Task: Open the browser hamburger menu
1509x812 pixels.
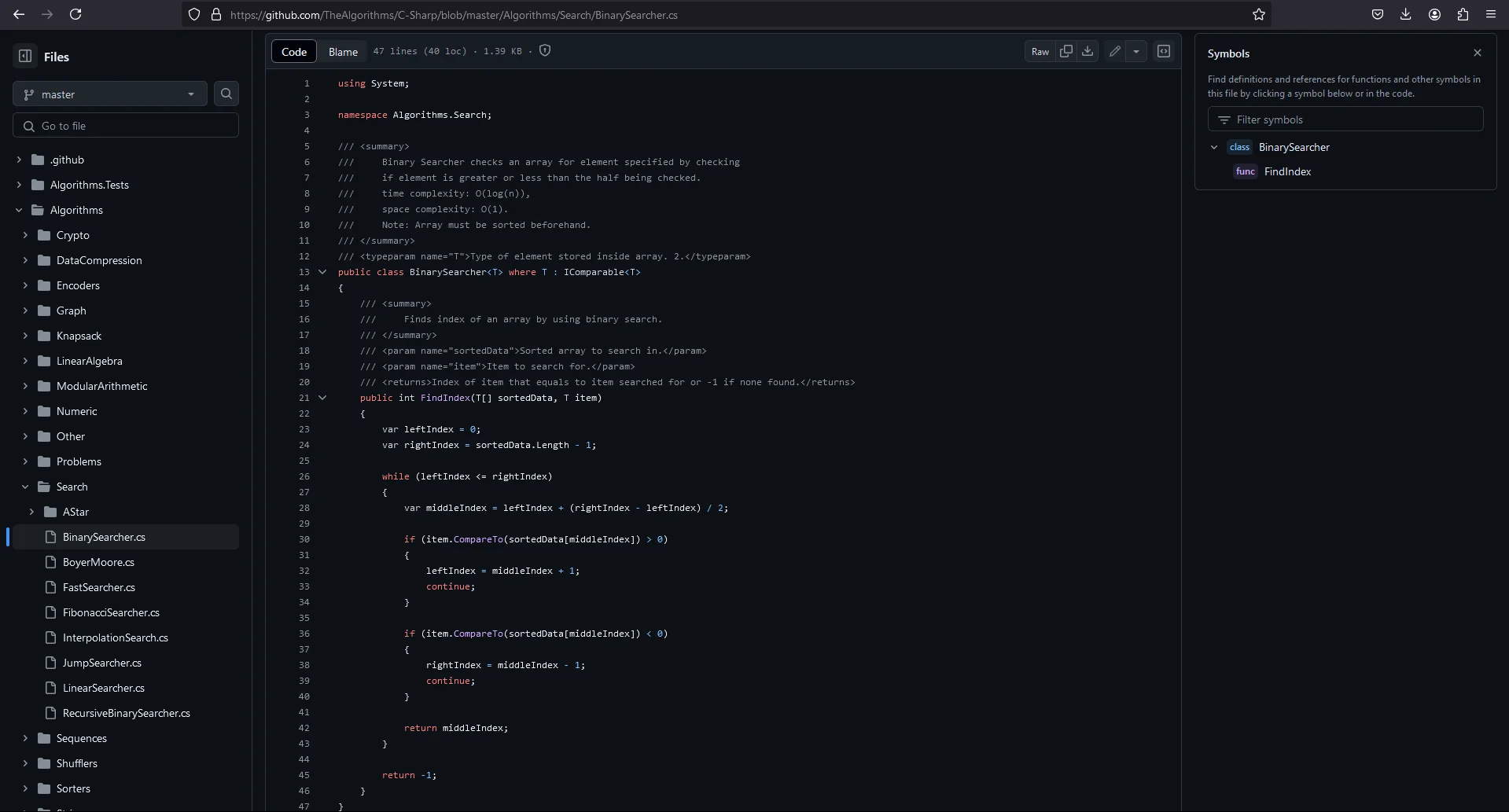Action: [1491, 14]
